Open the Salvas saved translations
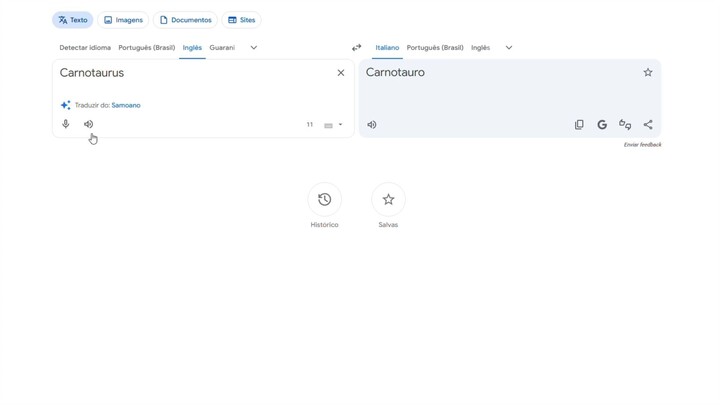720x405 pixels. (x=388, y=199)
